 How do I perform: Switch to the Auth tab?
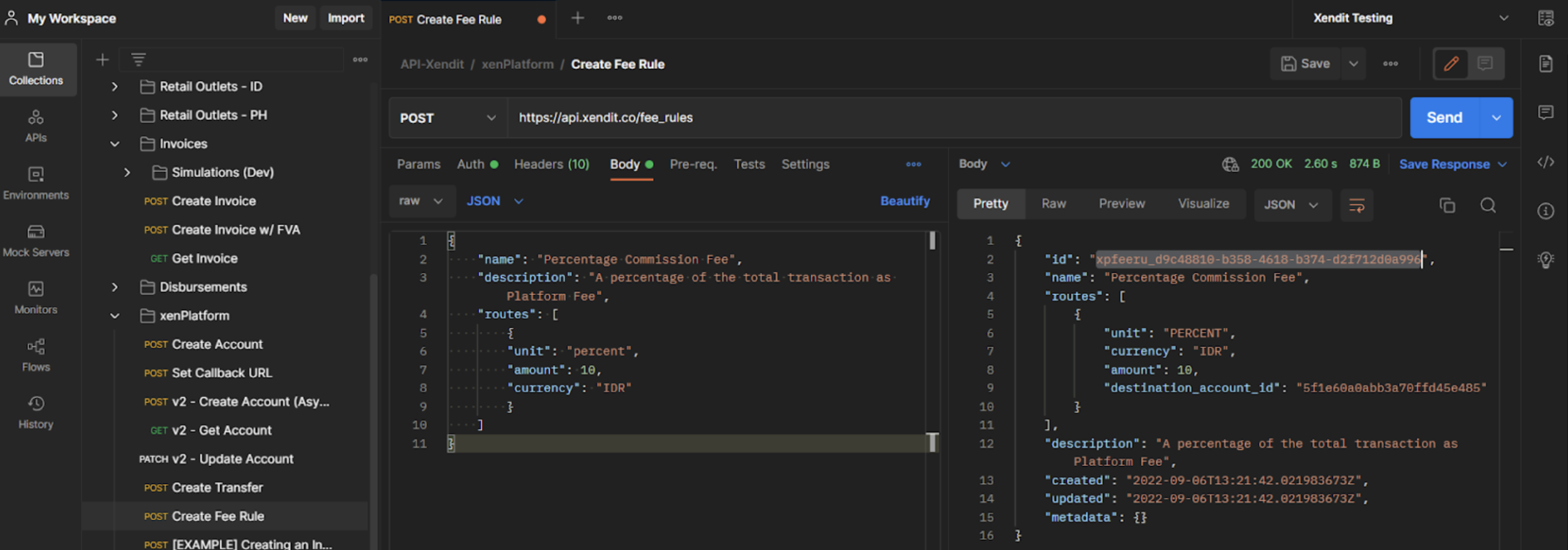tap(477, 164)
